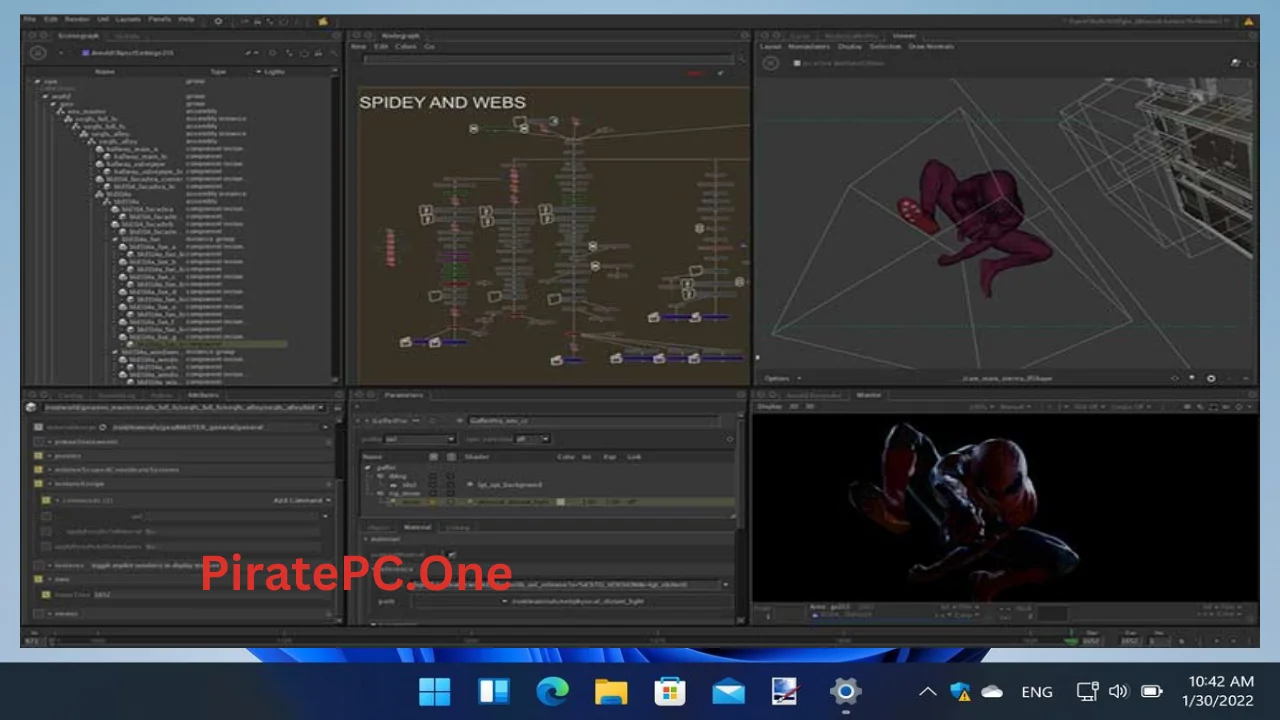The height and width of the screenshot is (720, 1280).
Task: Click the color swatch in selected gaffer row
Action: click(561, 502)
